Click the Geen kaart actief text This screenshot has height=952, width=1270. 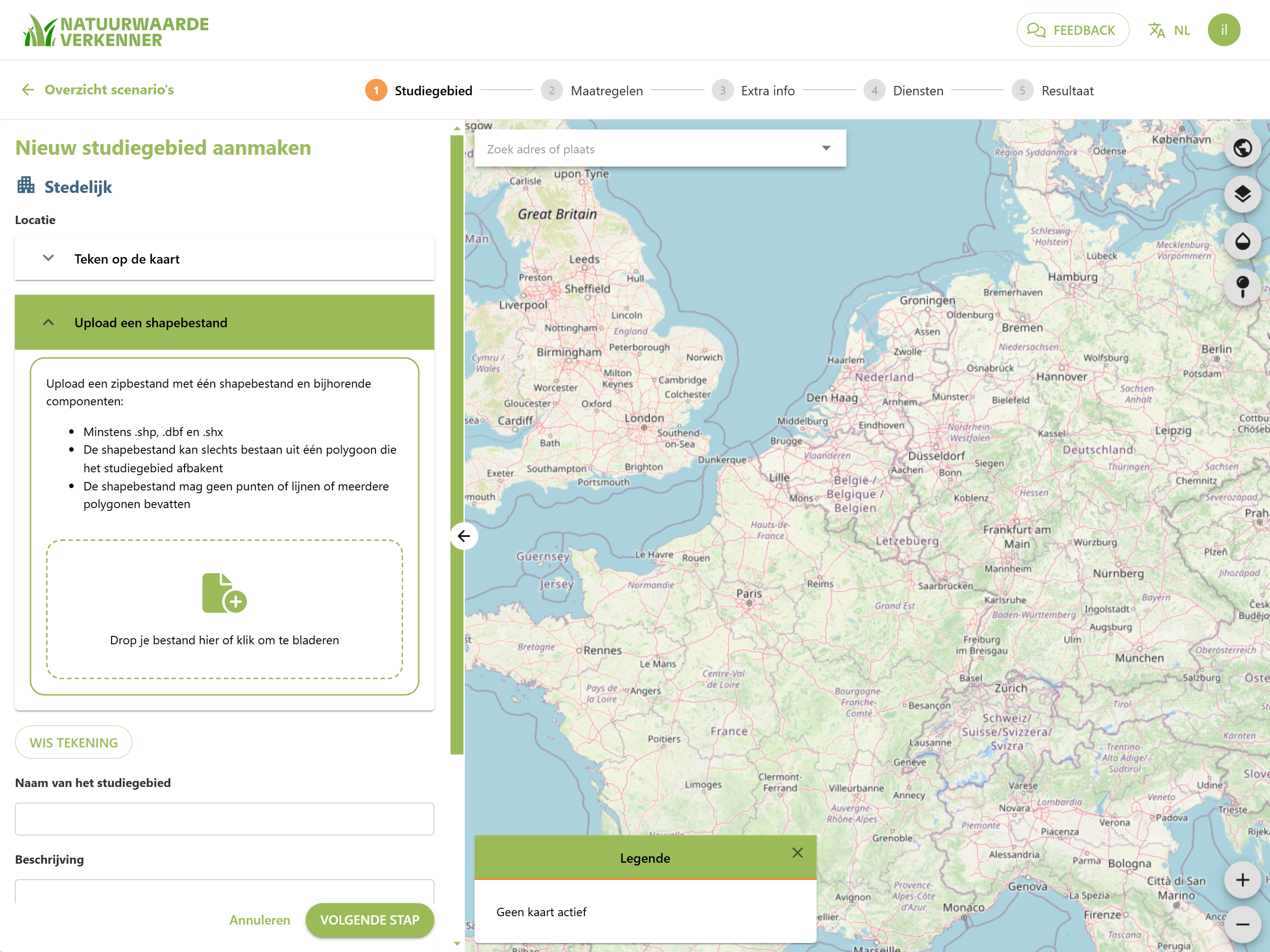[542, 912]
